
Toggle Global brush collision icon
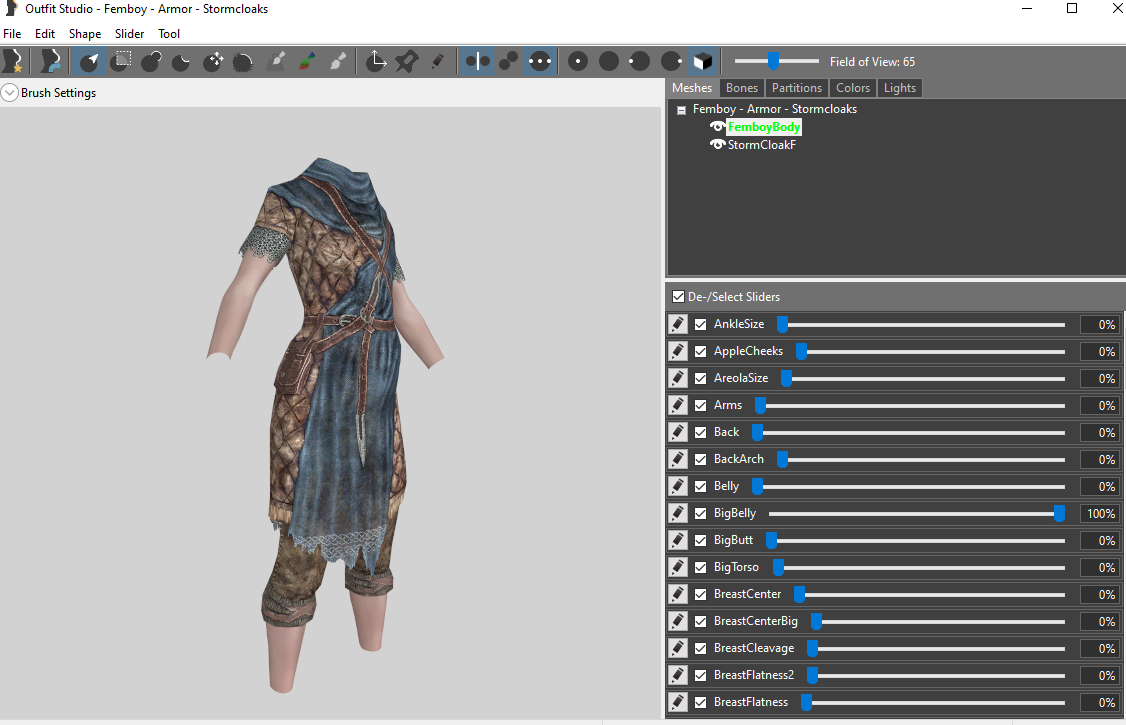pyautogui.click(x=539, y=62)
